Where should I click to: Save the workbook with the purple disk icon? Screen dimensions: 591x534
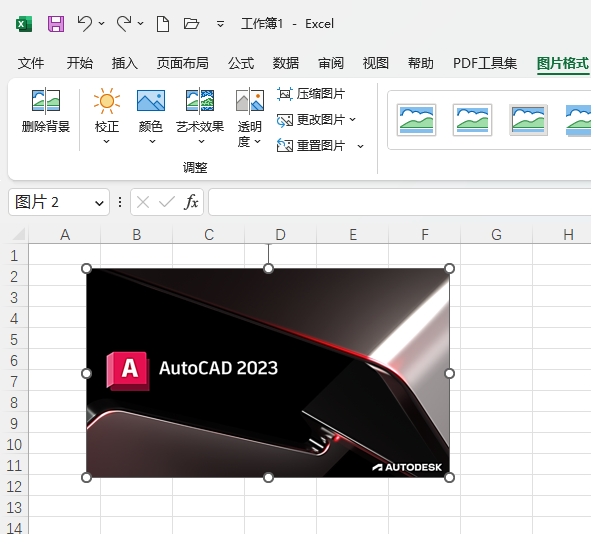(56, 24)
